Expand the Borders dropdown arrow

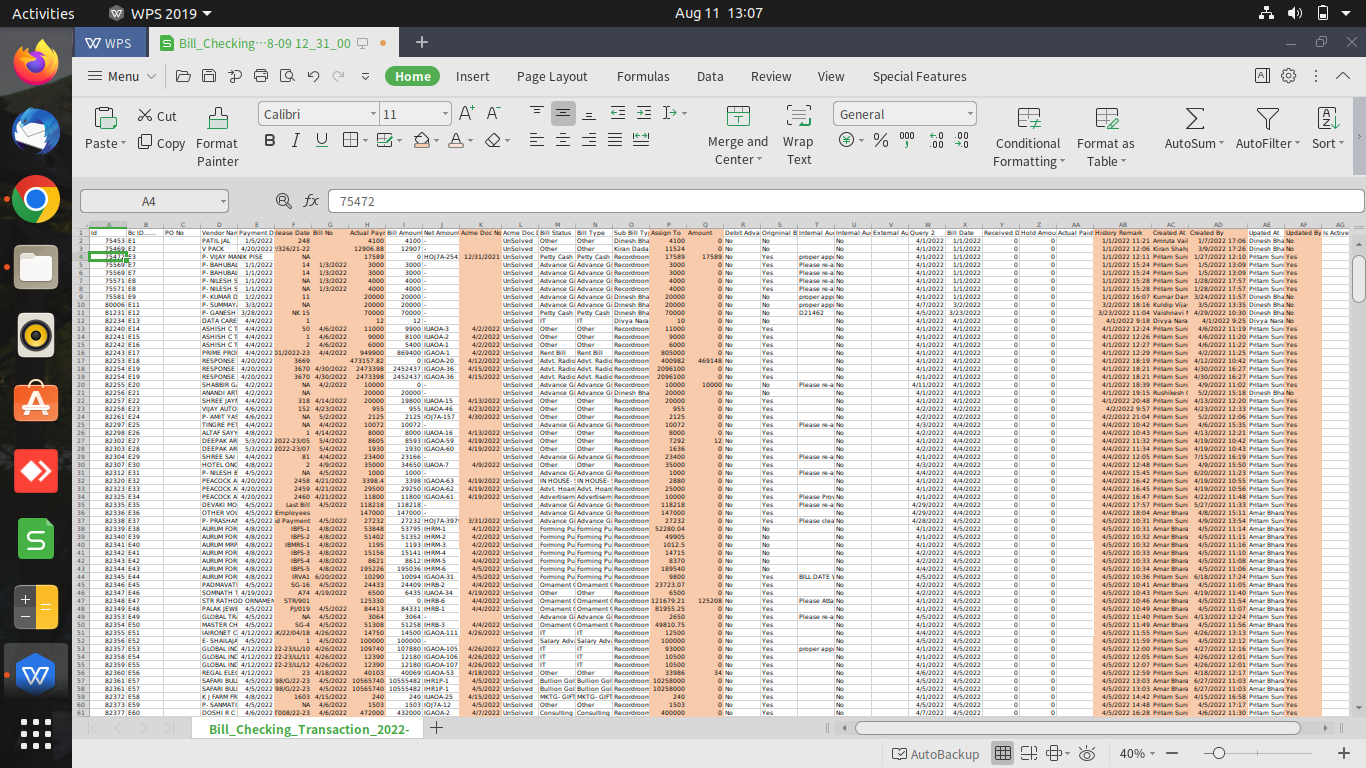365,141
